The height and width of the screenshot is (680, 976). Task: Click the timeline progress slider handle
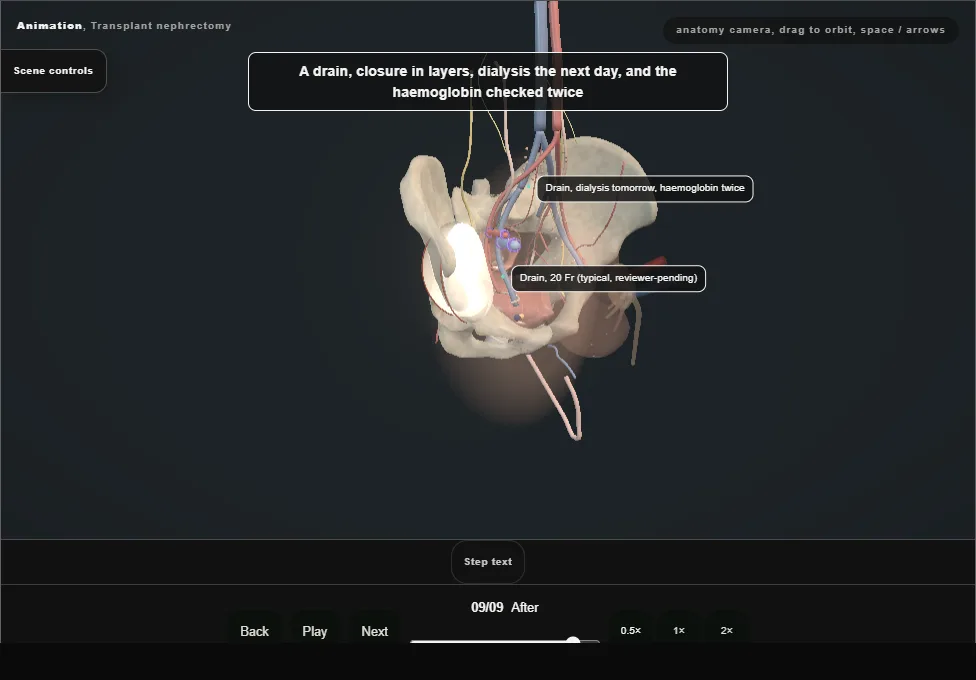[573, 640]
